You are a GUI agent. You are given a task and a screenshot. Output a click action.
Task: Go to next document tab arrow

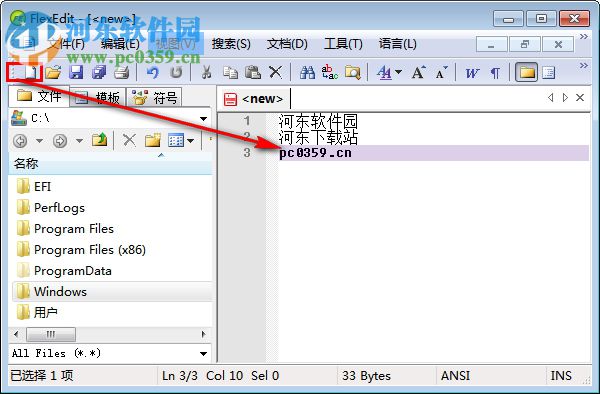point(565,98)
